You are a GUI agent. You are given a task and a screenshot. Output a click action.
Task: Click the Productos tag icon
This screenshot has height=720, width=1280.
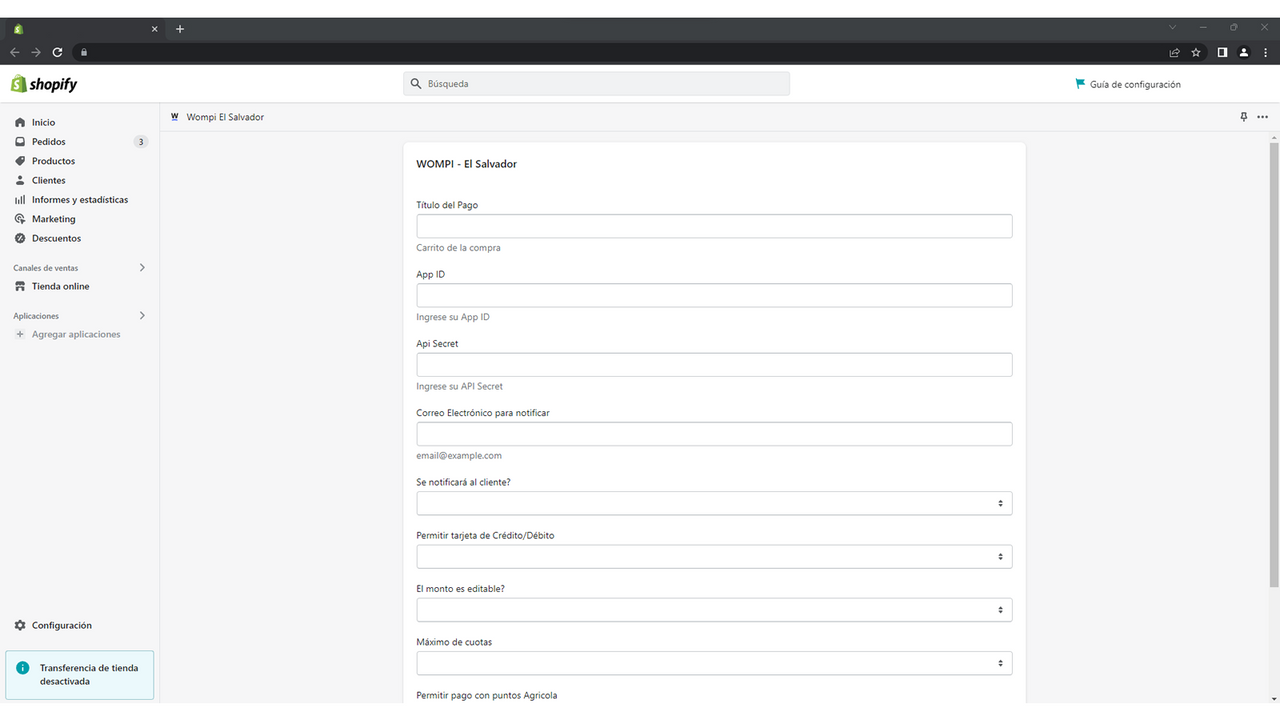(x=20, y=161)
